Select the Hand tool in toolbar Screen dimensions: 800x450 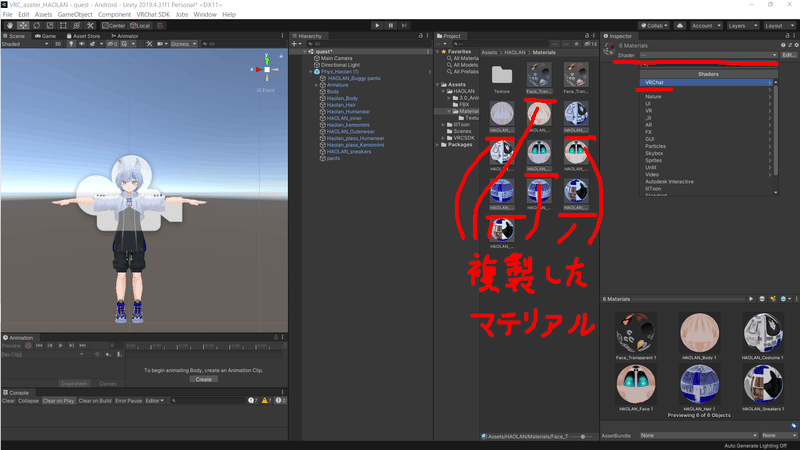point(10,26)
